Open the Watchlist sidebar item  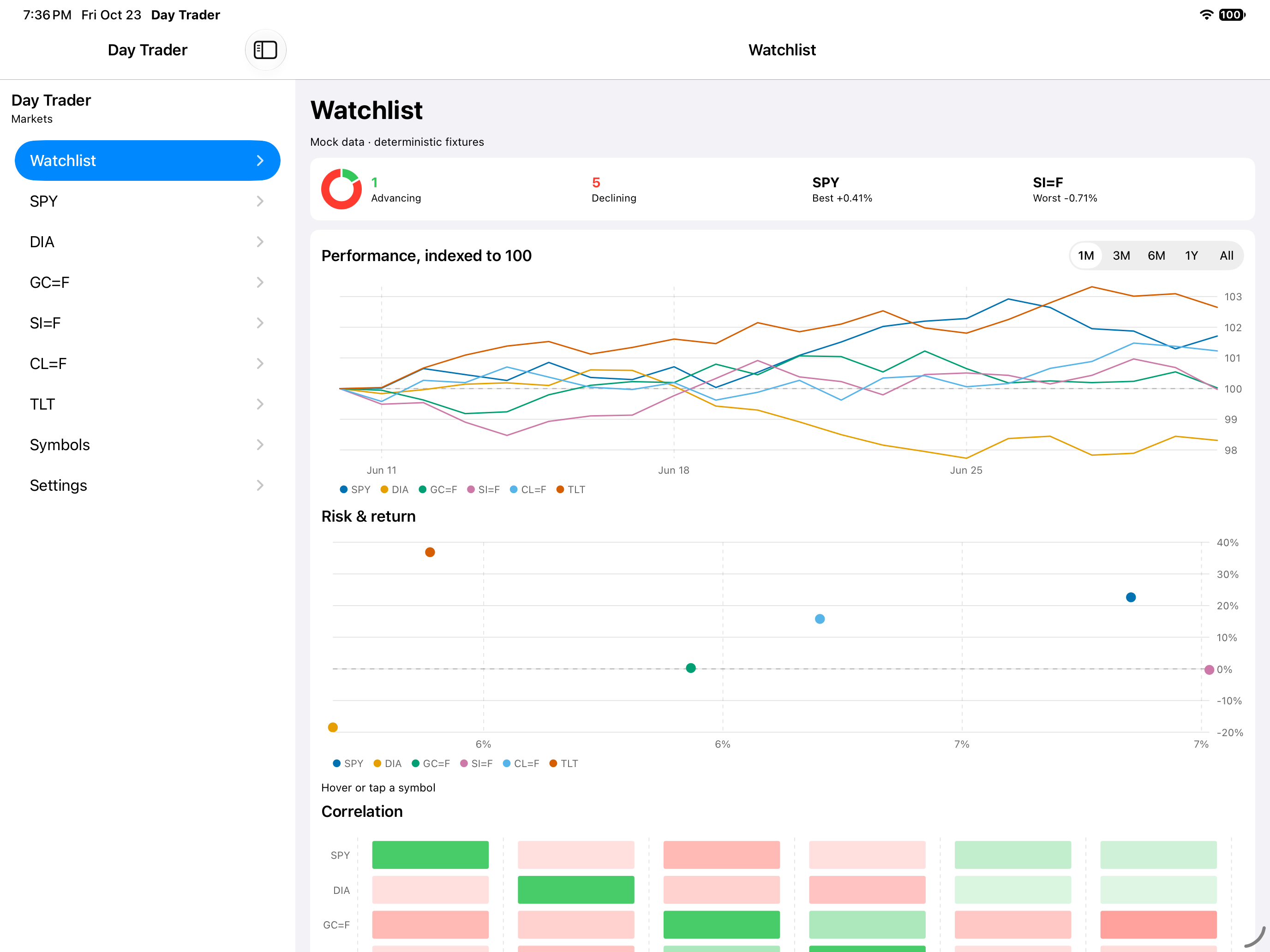point(148,161)
